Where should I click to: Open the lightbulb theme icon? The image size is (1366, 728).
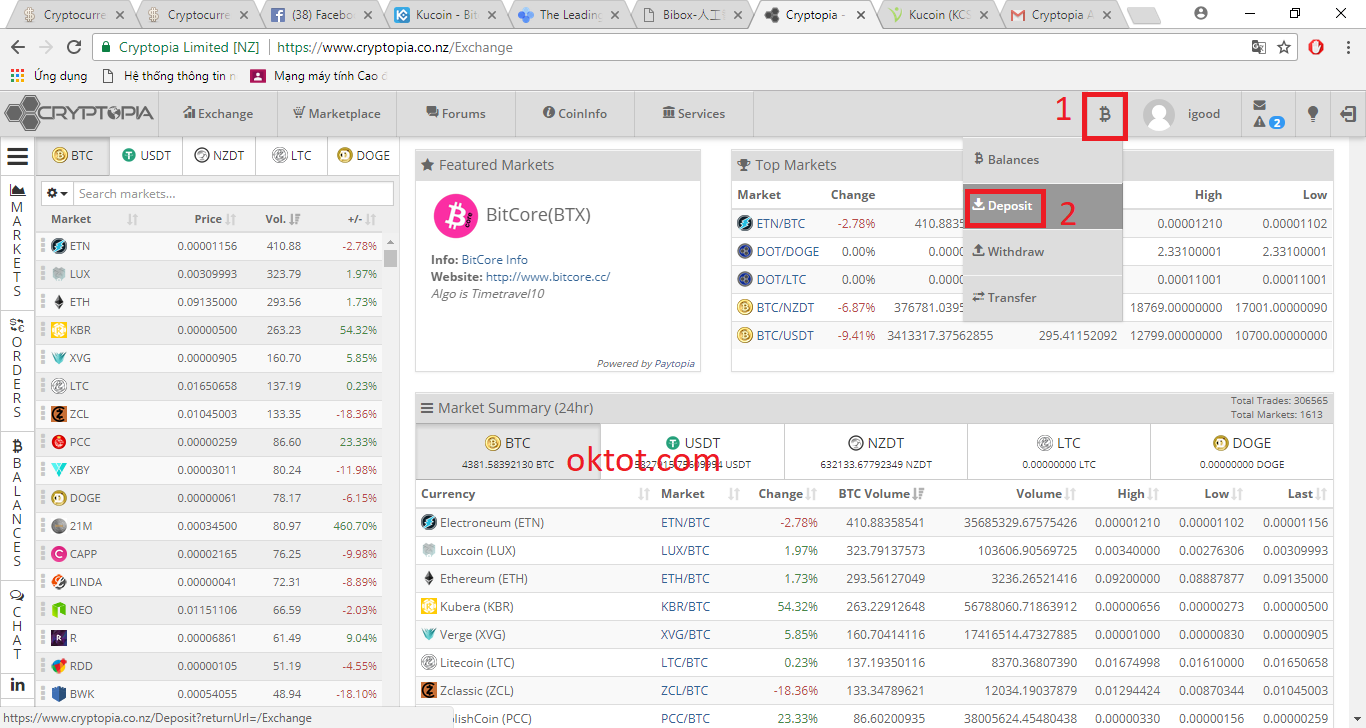1313,114
